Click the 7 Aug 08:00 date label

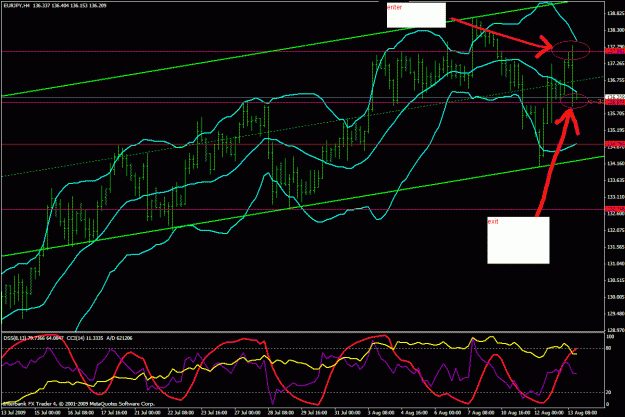[481, 413]
